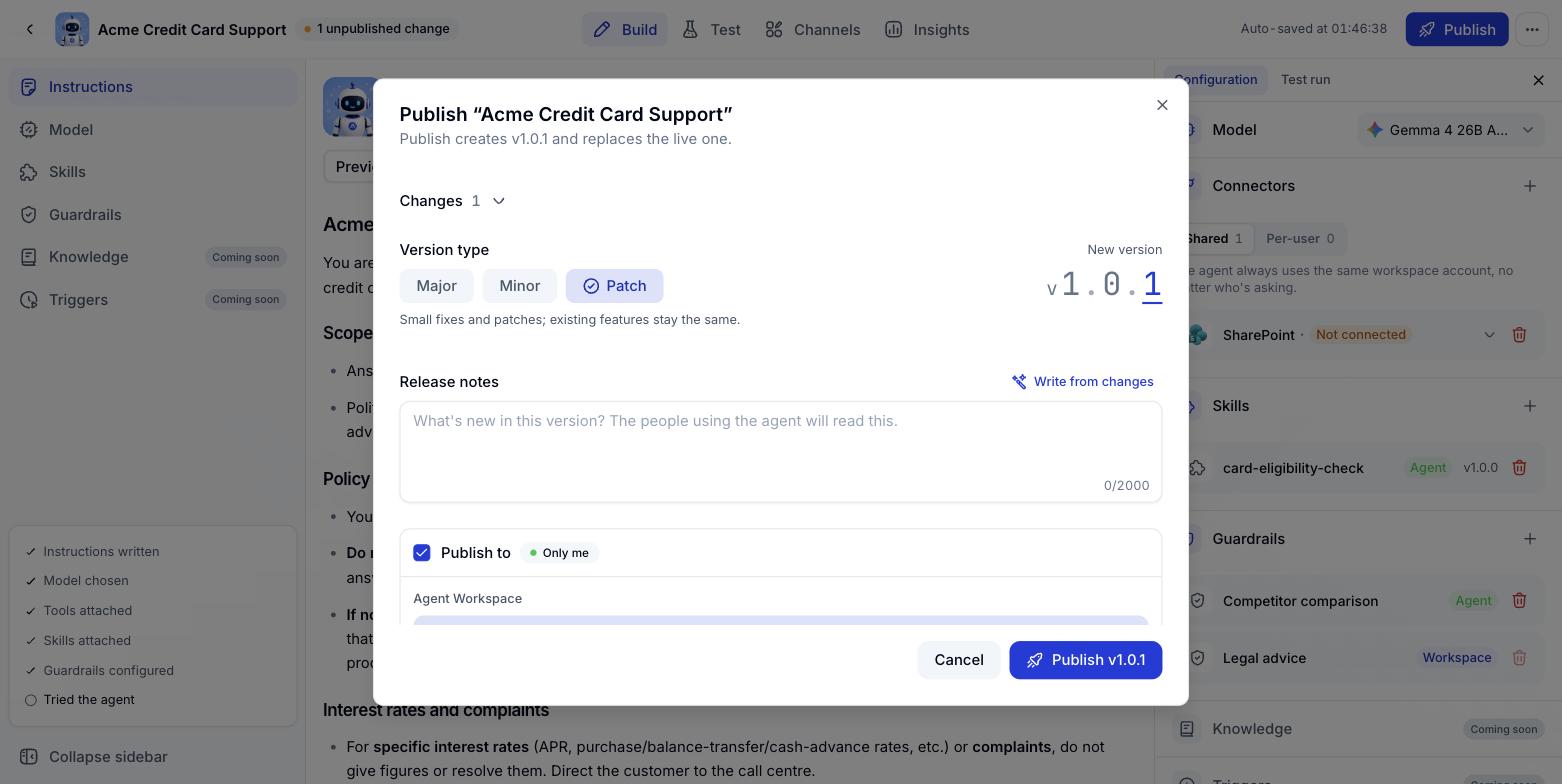
Task: Click the Publish v1.0.1 button
Action: [x=1085, y=660]
